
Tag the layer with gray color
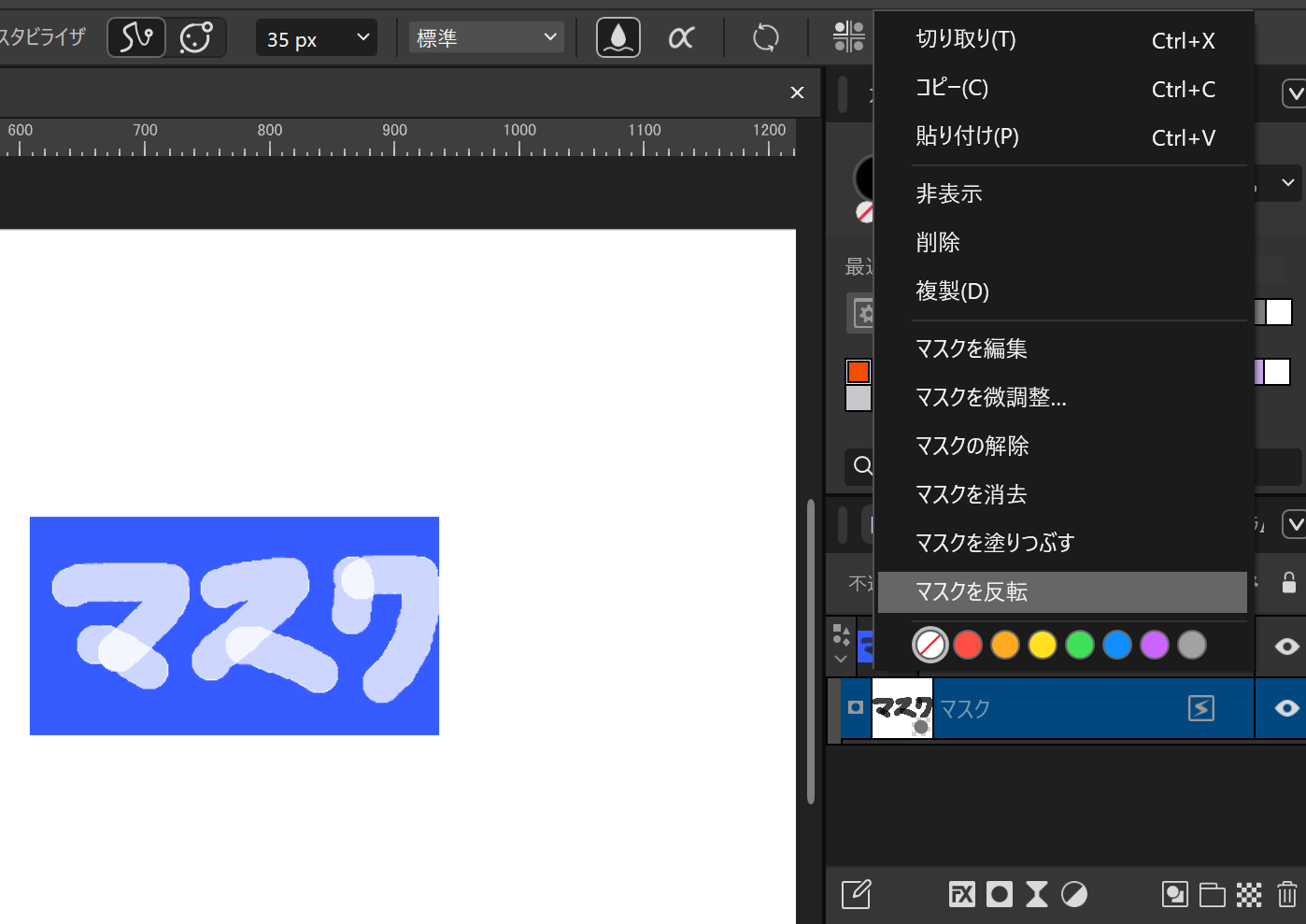tap(1192, 645)
